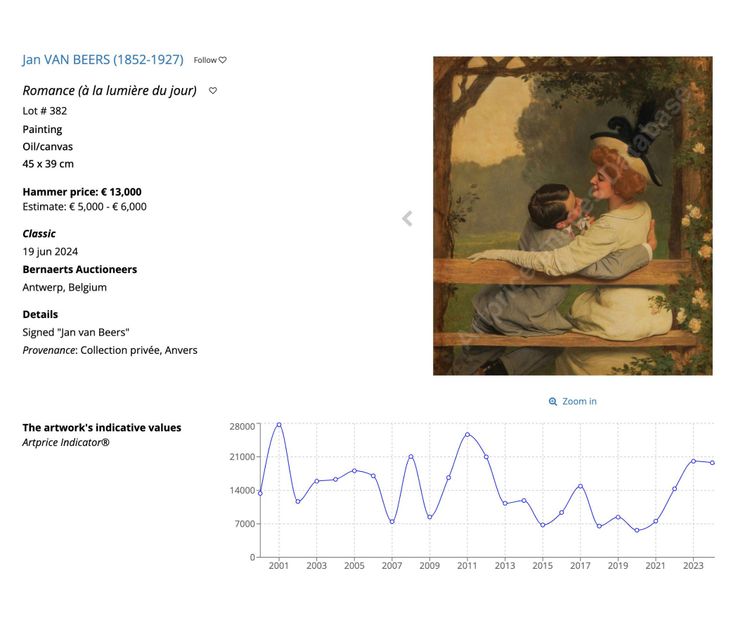Click the Follow label next to artist
This screenshot has height=626, width=750.
pos(205,60)
